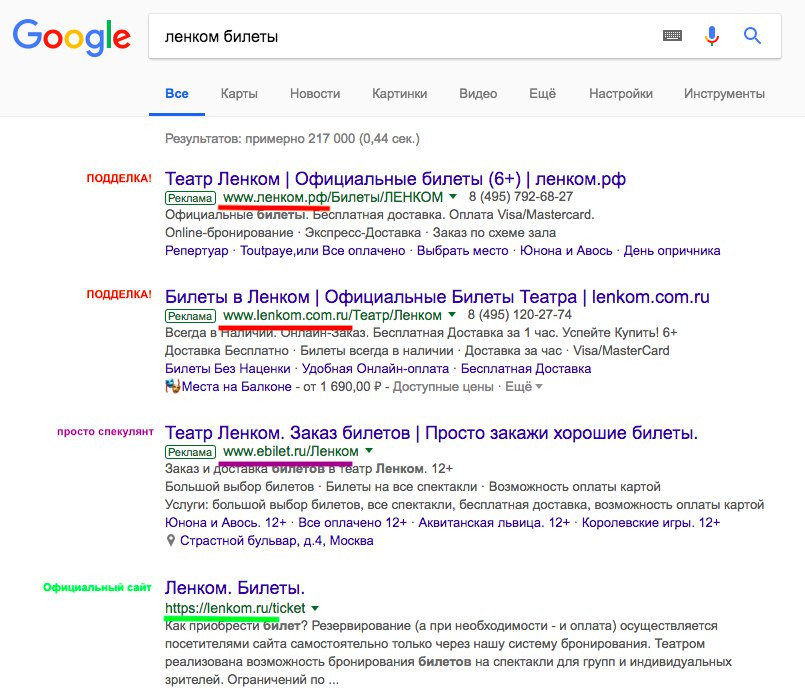This screenshot has width=805, height=700.
Task: Click the results count text примерно 217 000
Action: 300,139
